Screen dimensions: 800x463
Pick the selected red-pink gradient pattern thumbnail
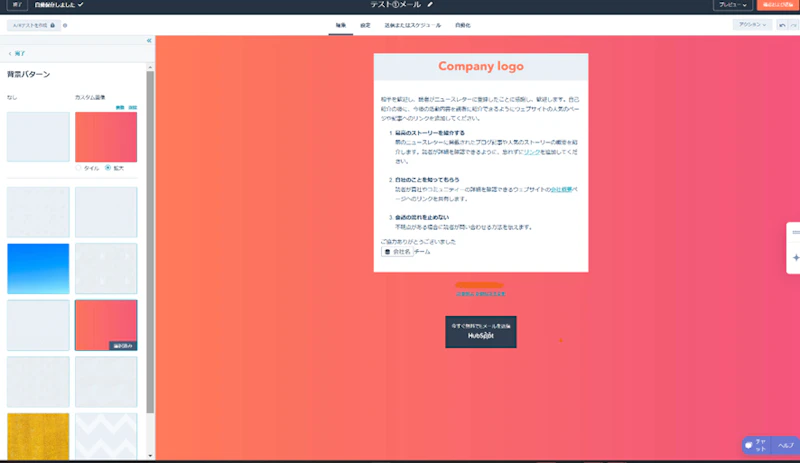point(106,325)
